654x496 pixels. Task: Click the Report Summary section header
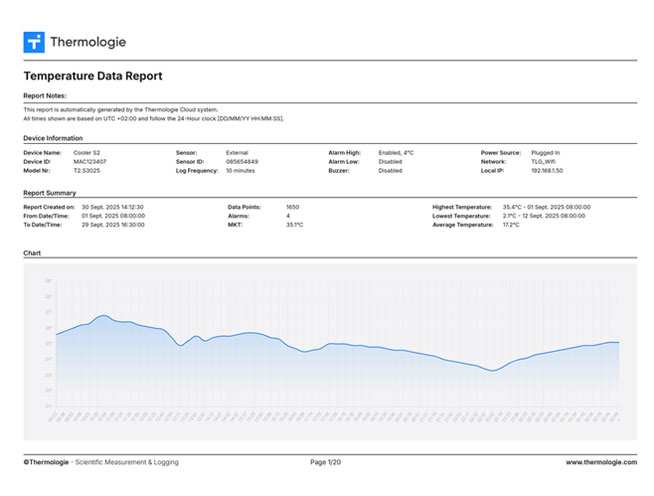50,192
